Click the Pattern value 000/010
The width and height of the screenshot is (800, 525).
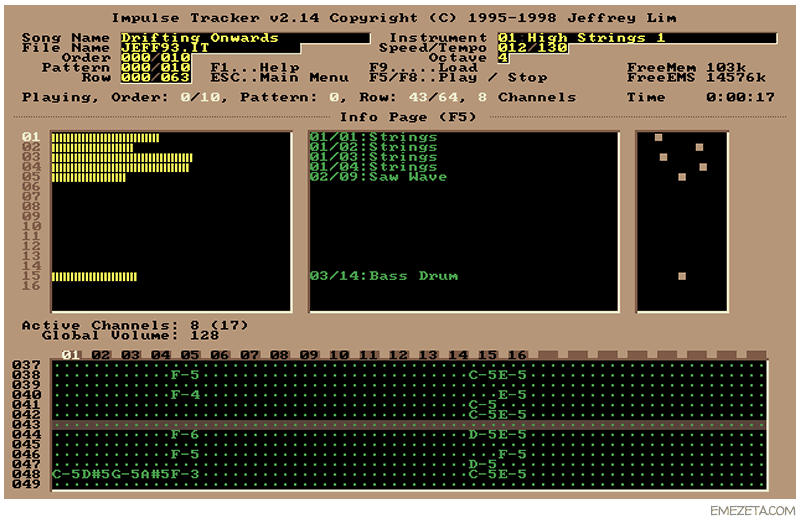156,67
